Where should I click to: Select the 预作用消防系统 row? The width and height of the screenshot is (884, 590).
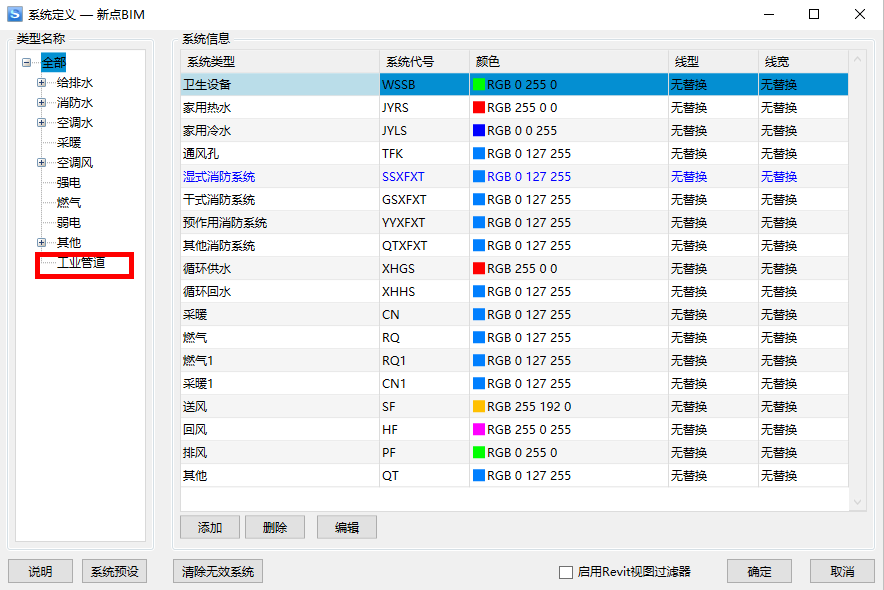[514, 223]
